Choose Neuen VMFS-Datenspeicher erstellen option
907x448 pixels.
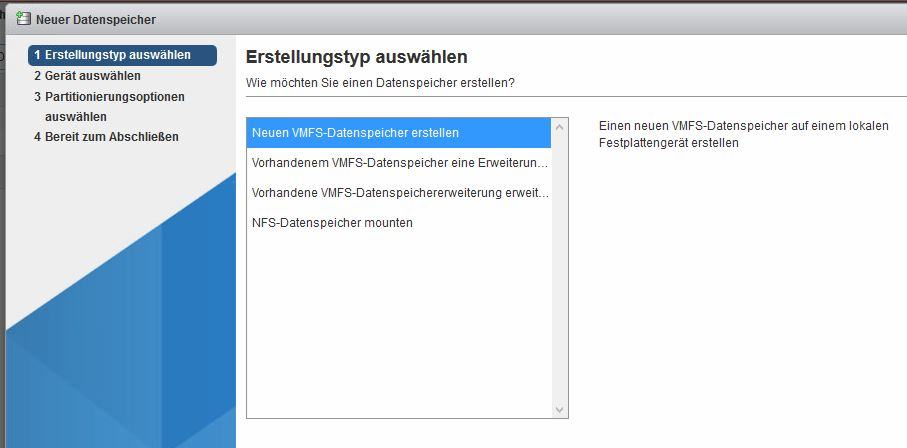399,133
